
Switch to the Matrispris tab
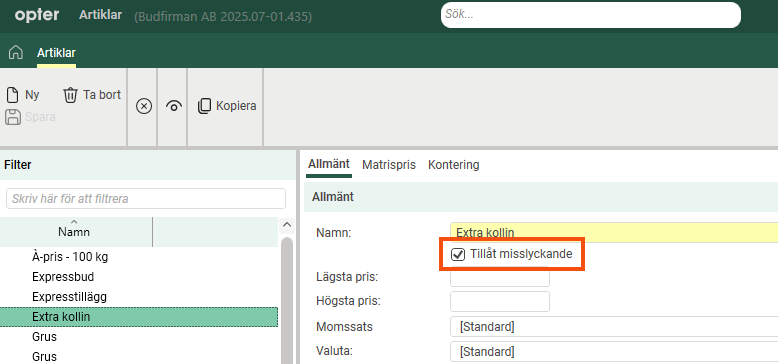pos(389,165)
